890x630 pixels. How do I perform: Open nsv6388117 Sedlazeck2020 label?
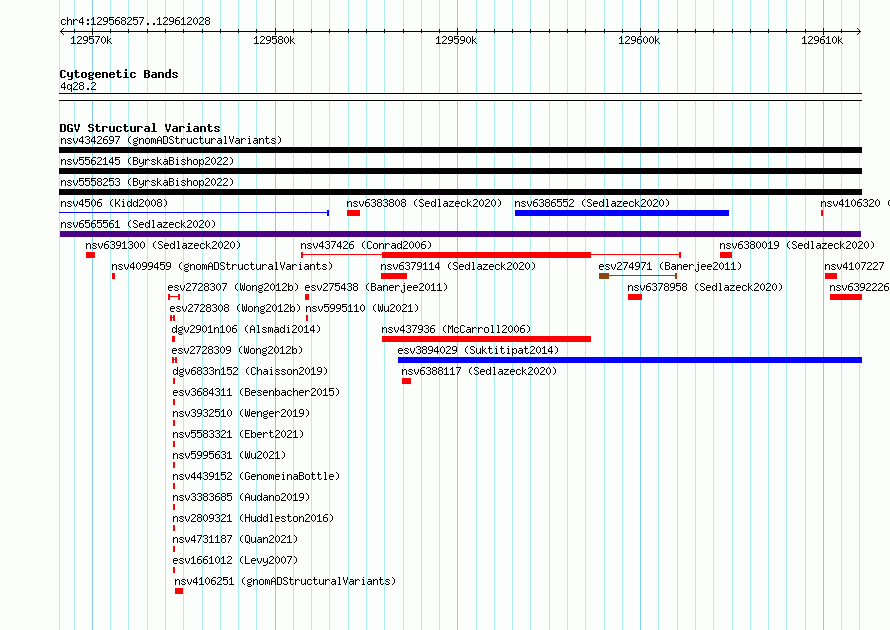pyautogui.click(x=479, y=371)
